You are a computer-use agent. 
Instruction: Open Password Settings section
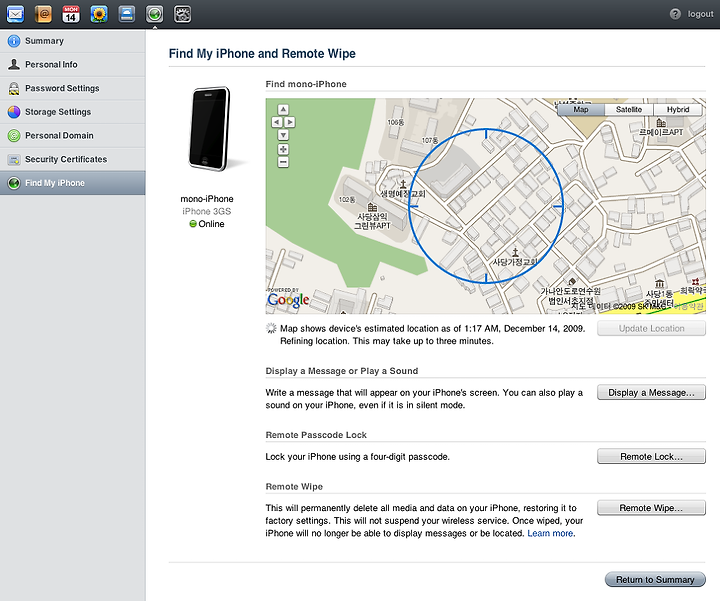click(x=73, y=88)
